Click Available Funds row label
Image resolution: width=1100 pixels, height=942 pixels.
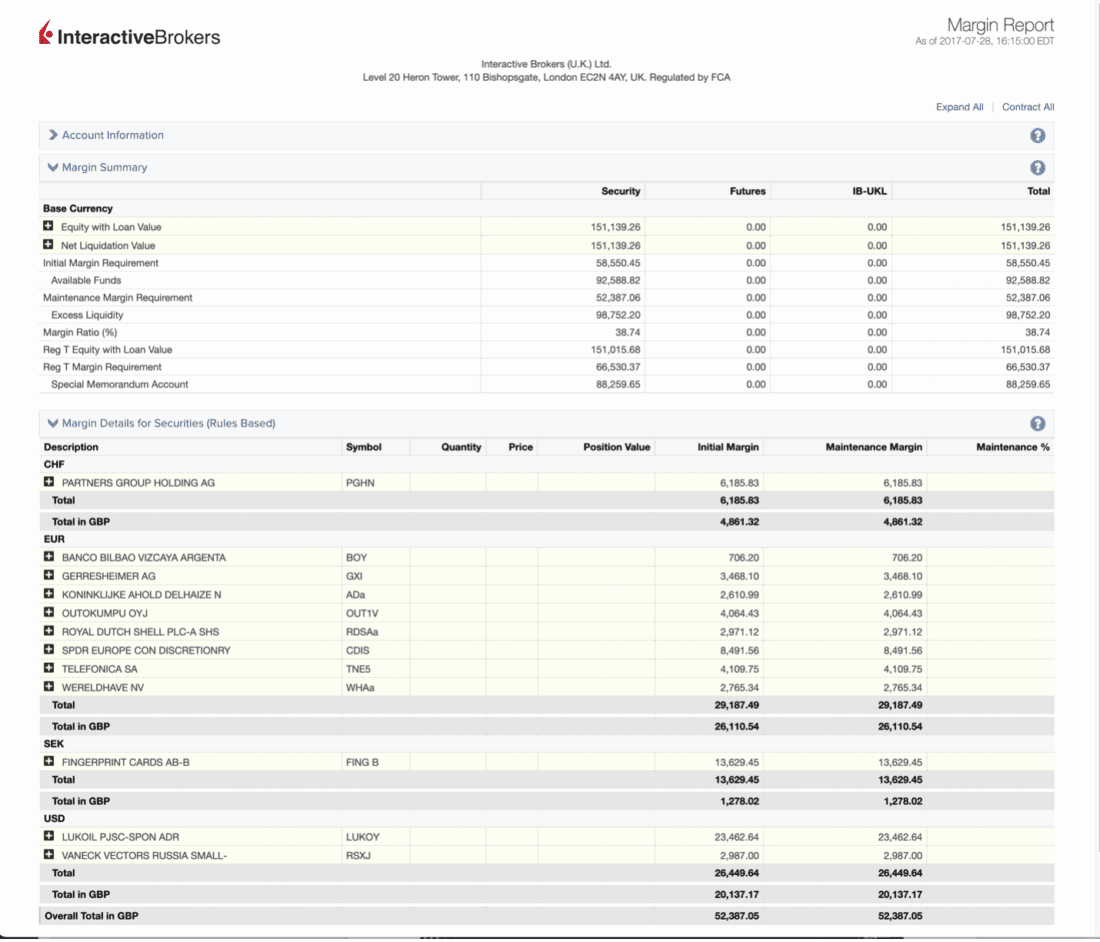point(86,280)
